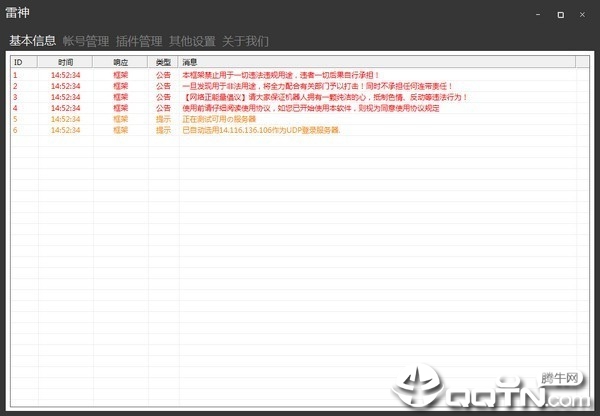Image resolution: width=600 pixels, height=416 pixels.
Task: Maximize the 雷神 window
Action: click(561, 15)
